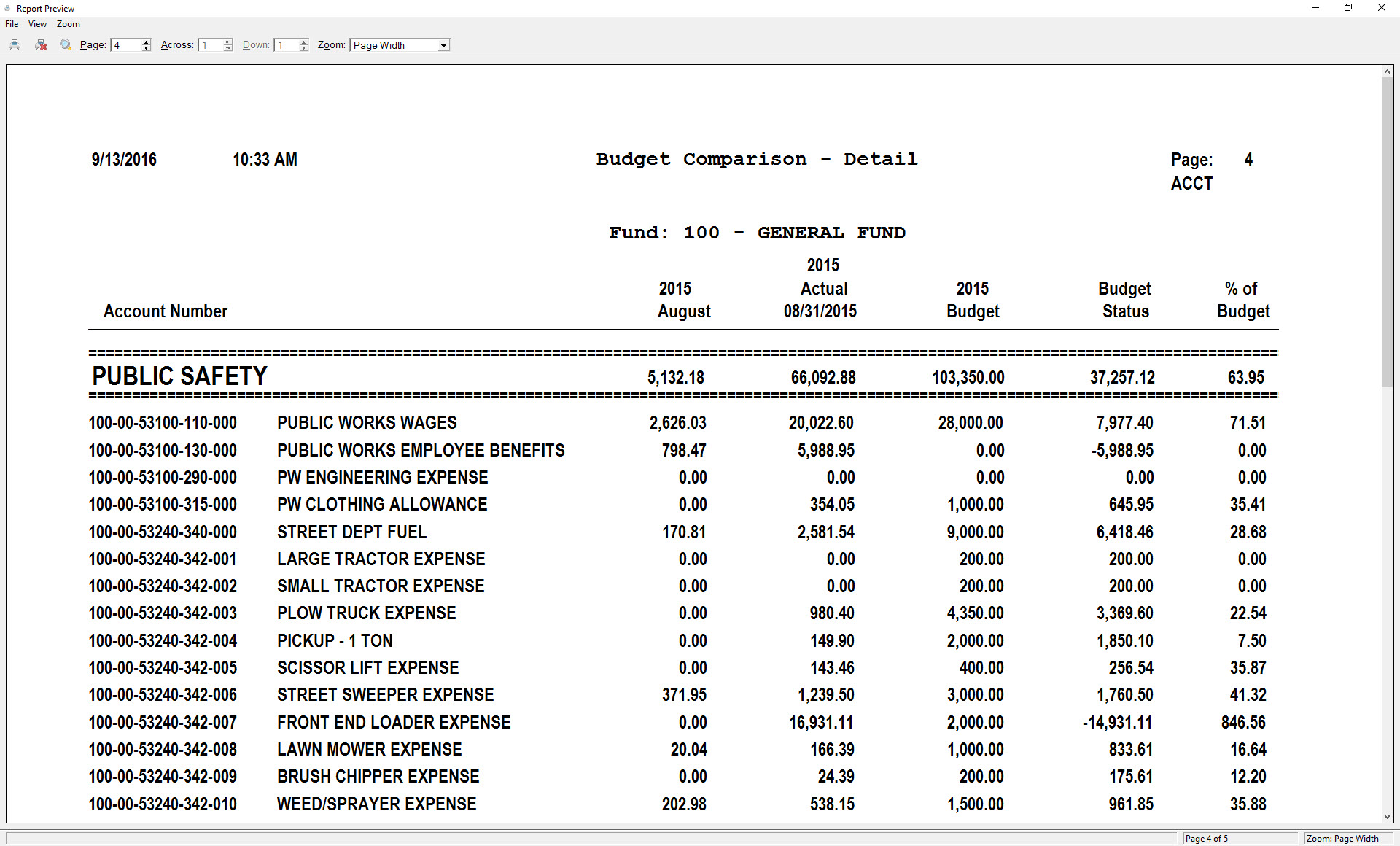Click the magnifying glass zoom icon
The width and height of the screenshot is (1400, 846).
(x=66, y=45)
